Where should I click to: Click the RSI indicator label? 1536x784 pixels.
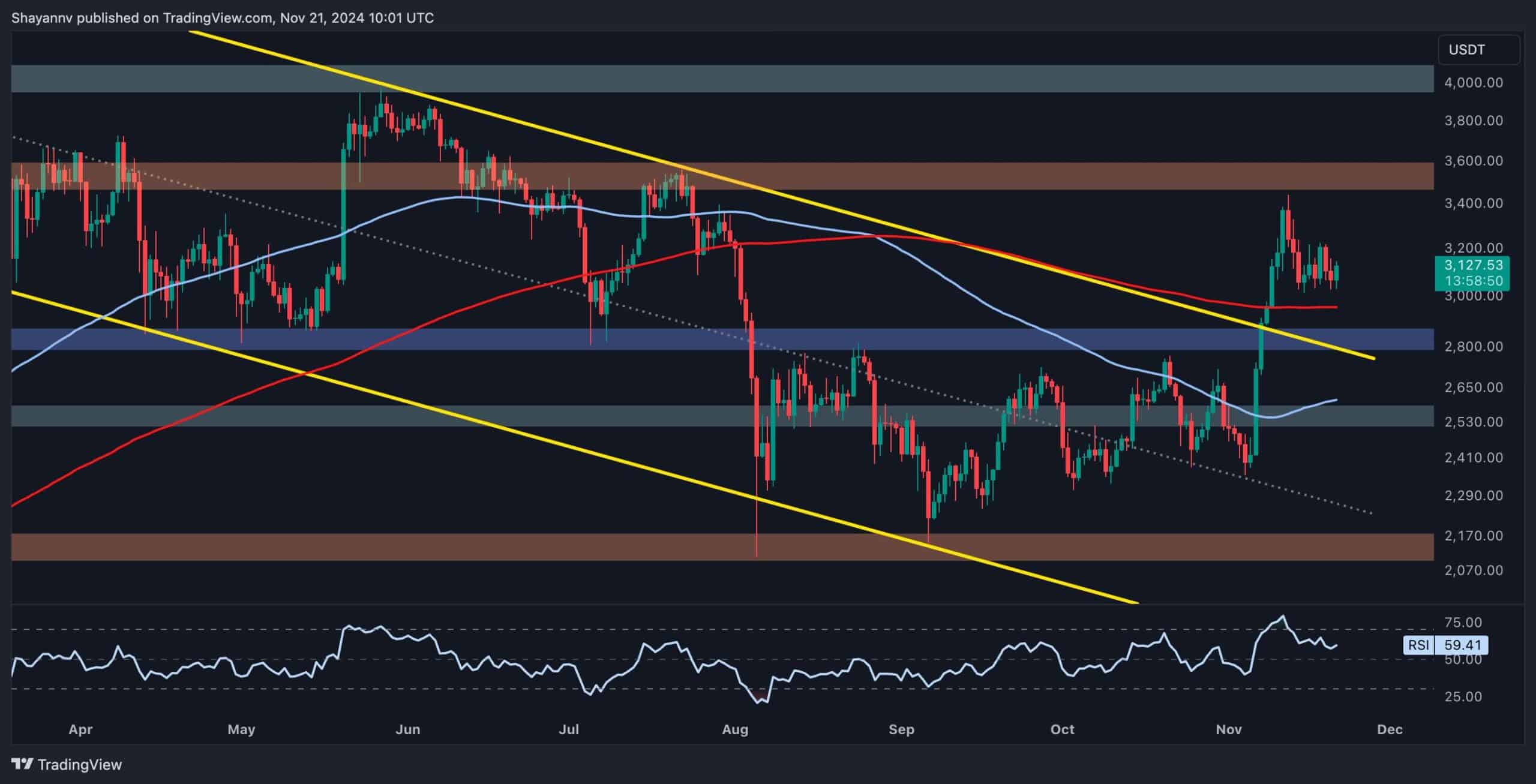click(1418, 645)
